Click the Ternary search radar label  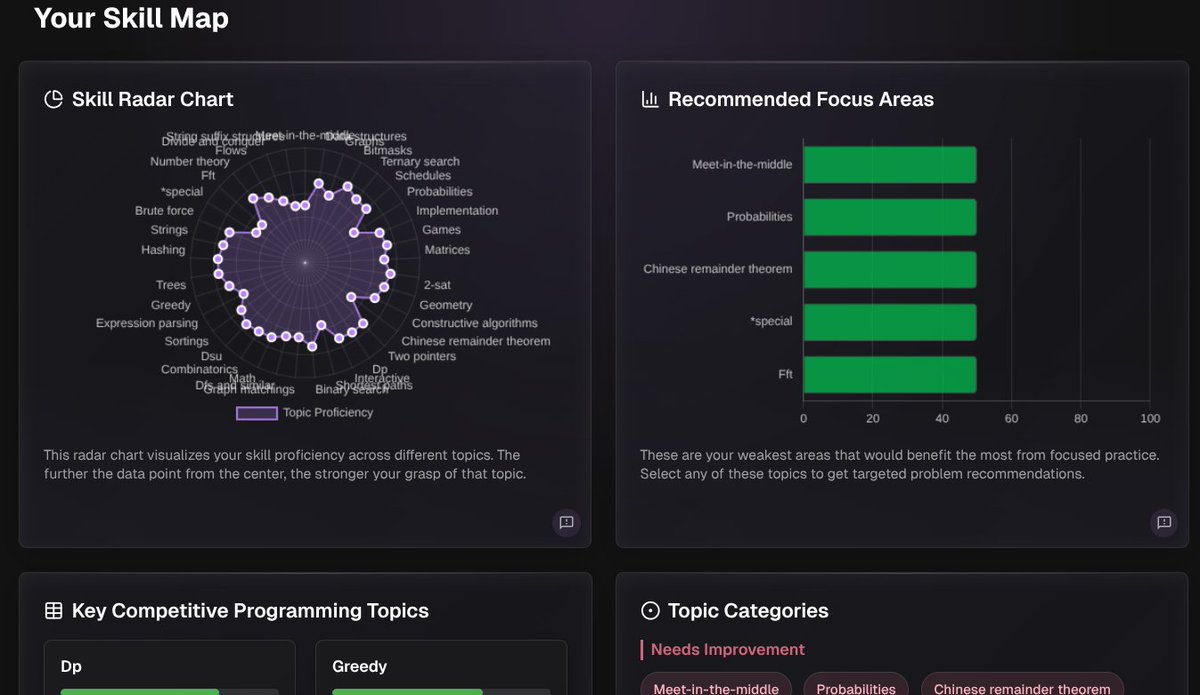[420, 161]
